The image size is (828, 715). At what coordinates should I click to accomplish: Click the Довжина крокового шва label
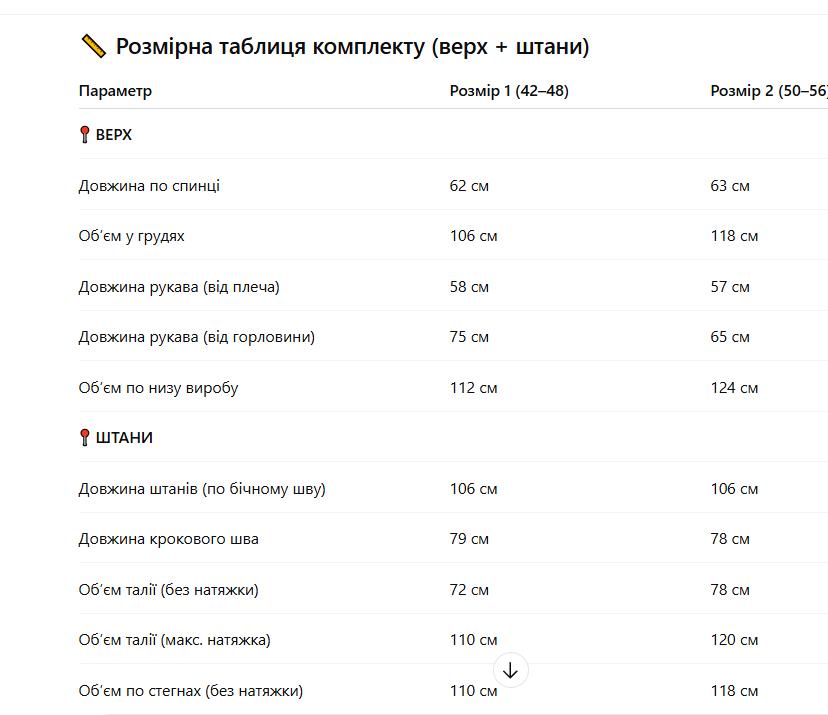click(x=168, y=539)
